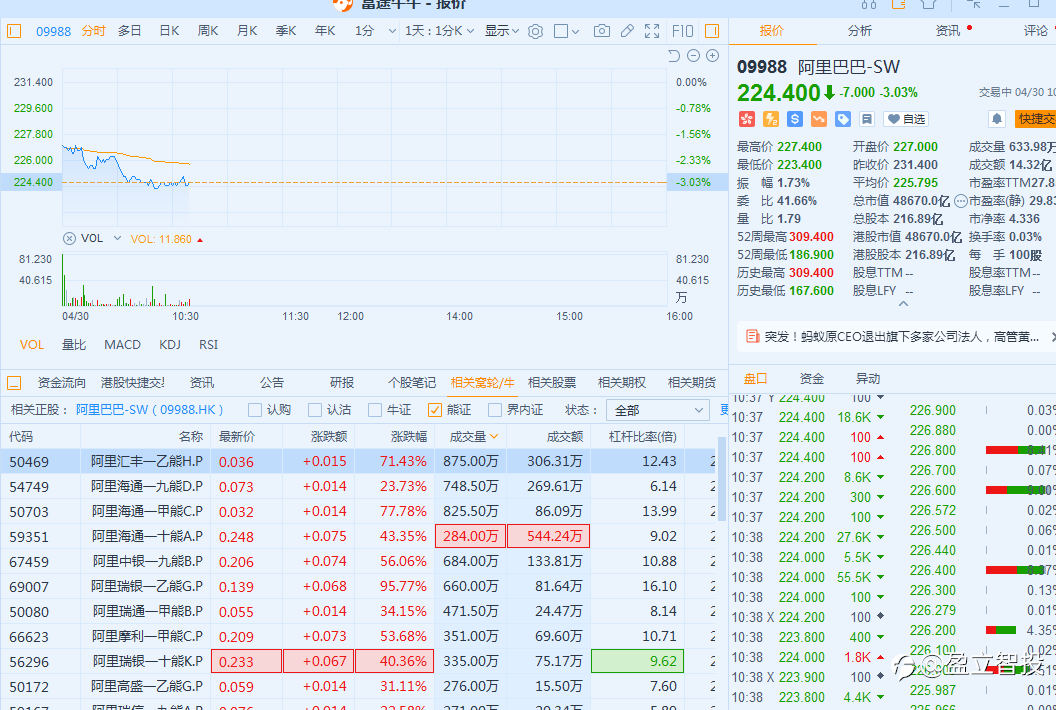Expand the 显示 display dropdown
Viewport: 1056px width, 710px height.
(502, 31)
